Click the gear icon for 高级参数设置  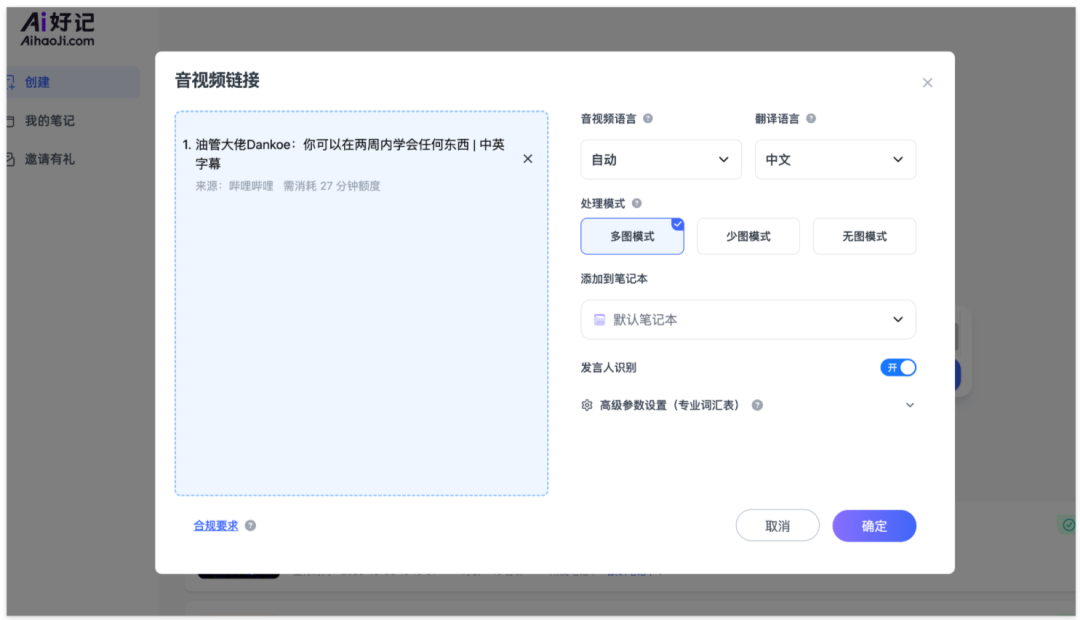(587, 406)
